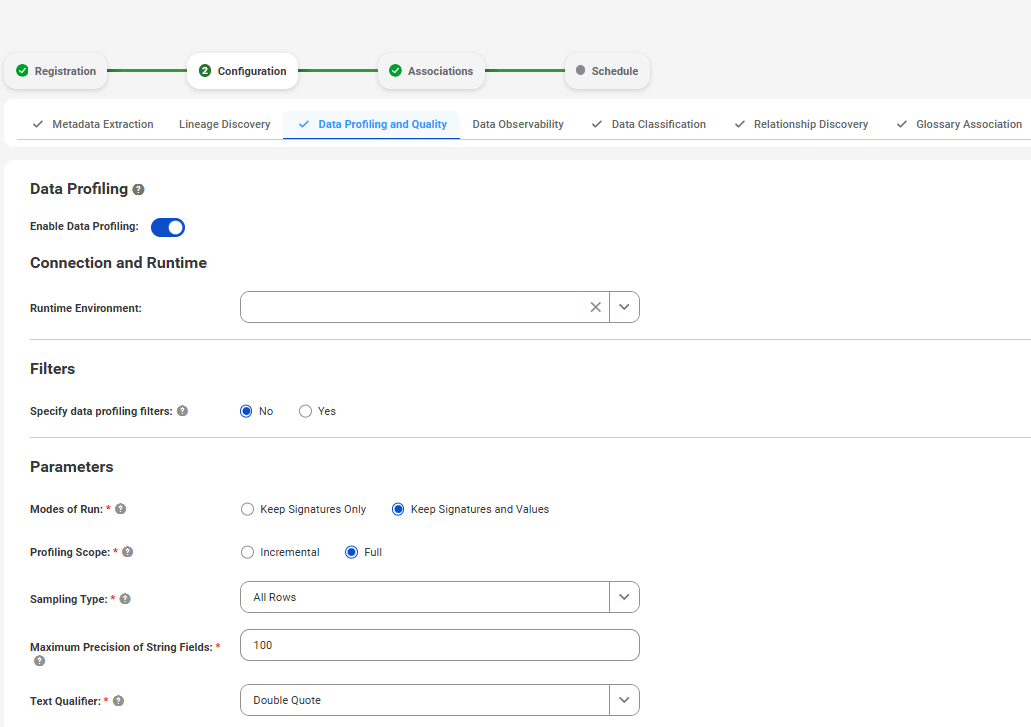Viewport: 1031px width, 727px height.
Task: Go to Registration step
Action: [x=56, y=71]
